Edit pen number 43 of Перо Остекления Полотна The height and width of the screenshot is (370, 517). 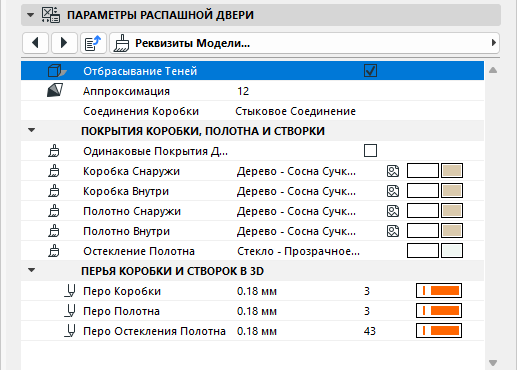pos(370,331)
